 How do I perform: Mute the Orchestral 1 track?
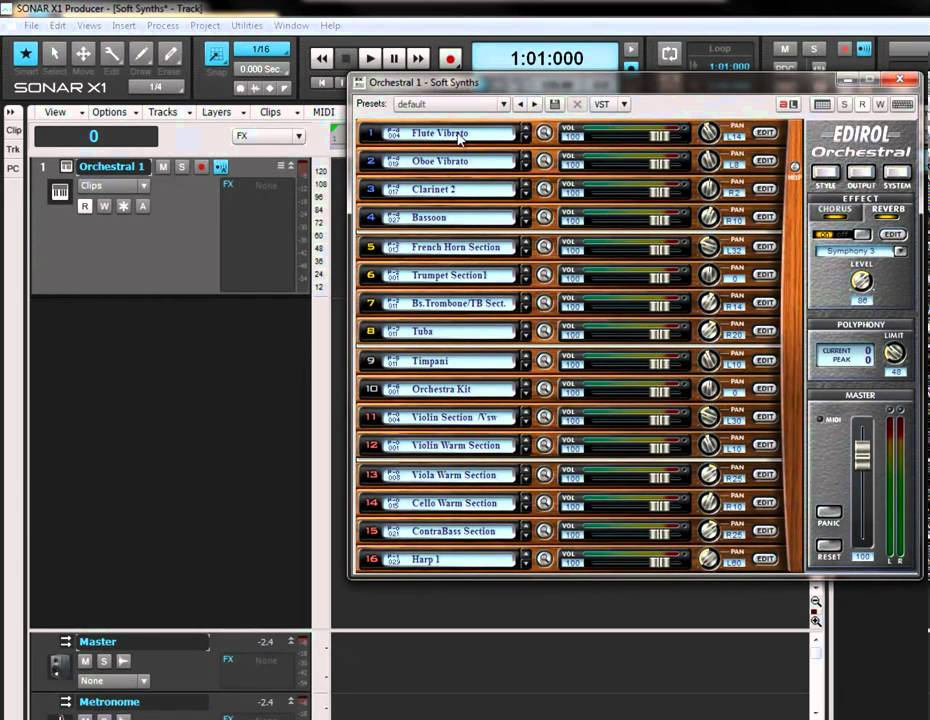(x=163, y=167)
